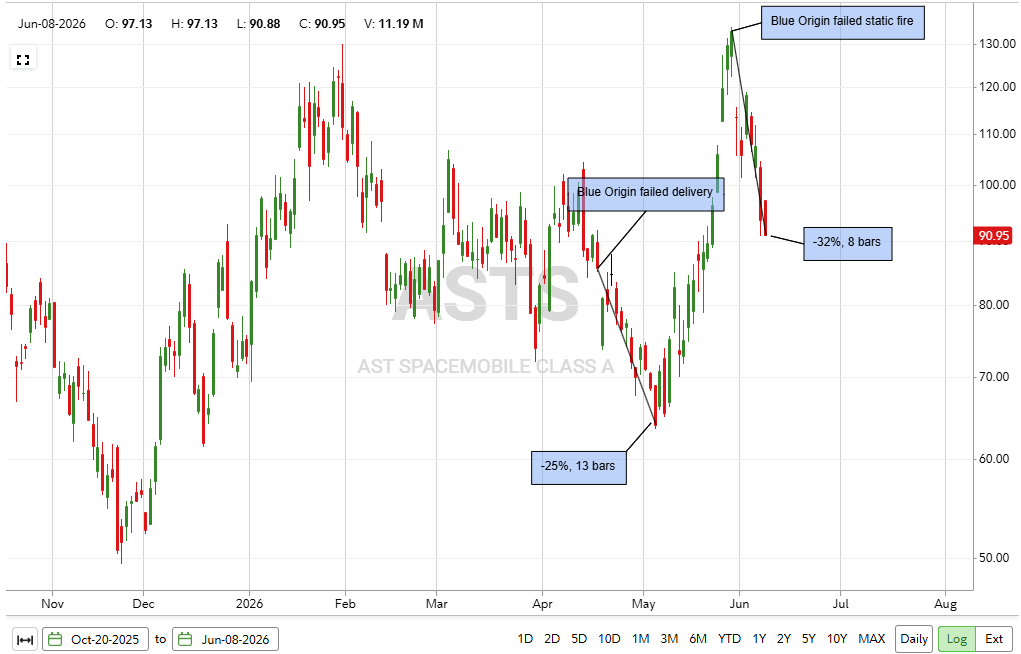This screenshot has height=654, width=1021.
Task: Select the 10D time range
Action: [609, 639]
